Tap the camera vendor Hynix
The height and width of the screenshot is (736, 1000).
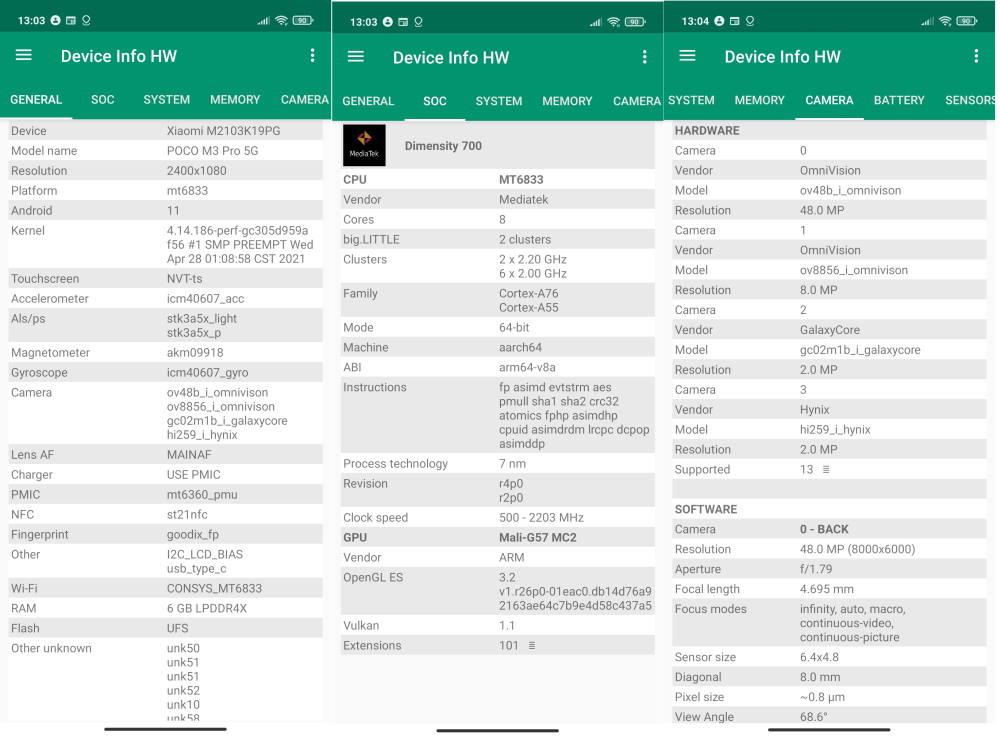[815, 409]
